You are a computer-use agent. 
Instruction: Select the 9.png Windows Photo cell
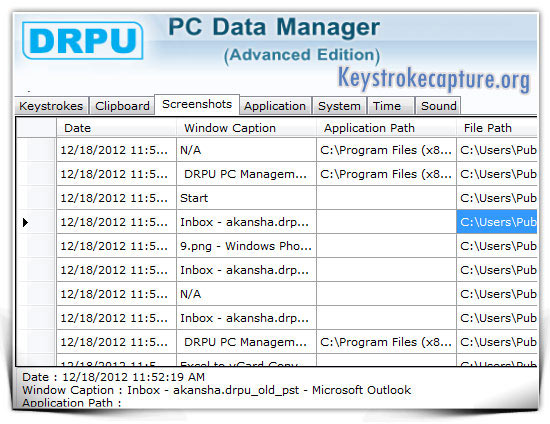(247, 246)
